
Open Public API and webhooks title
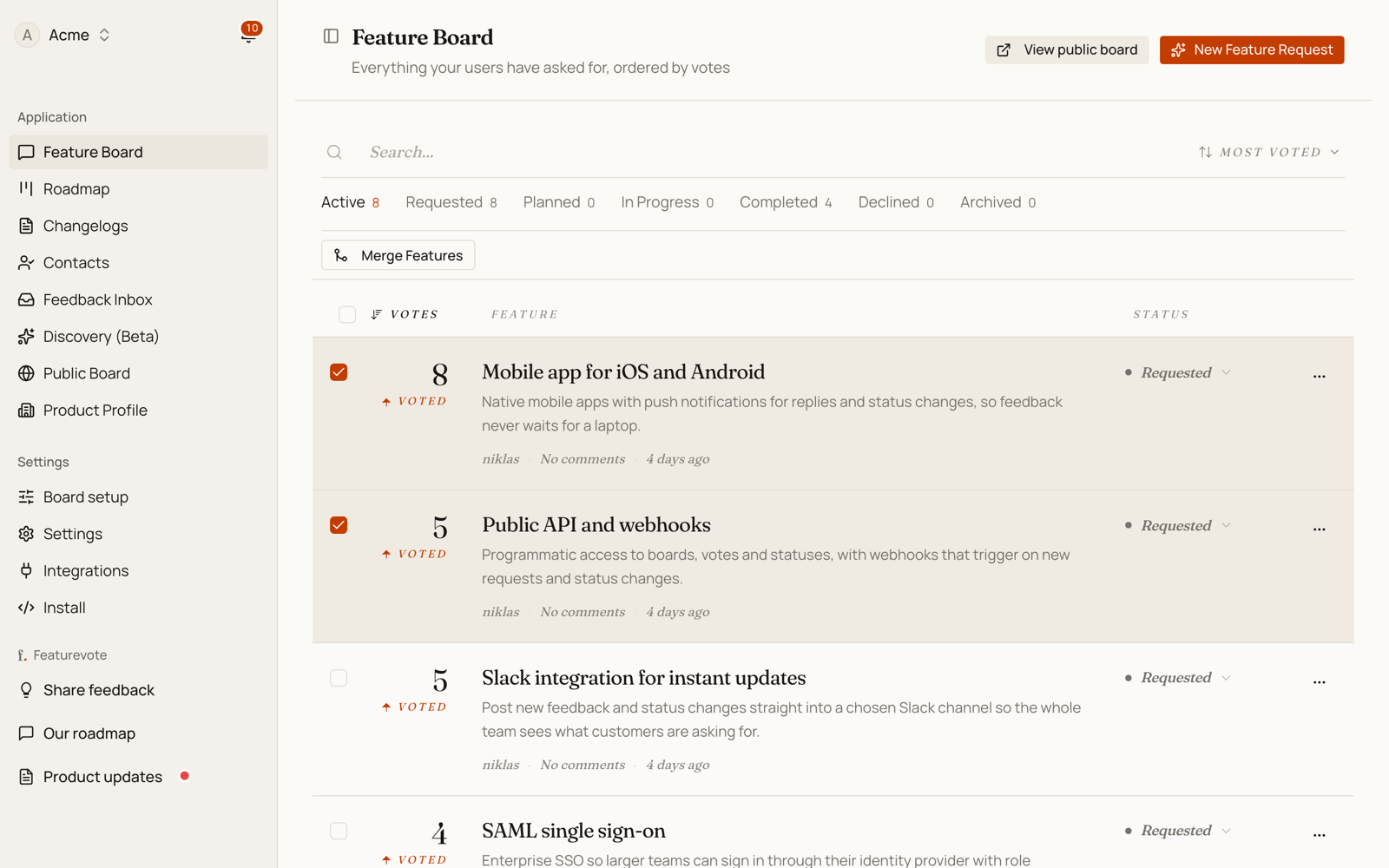596,524
